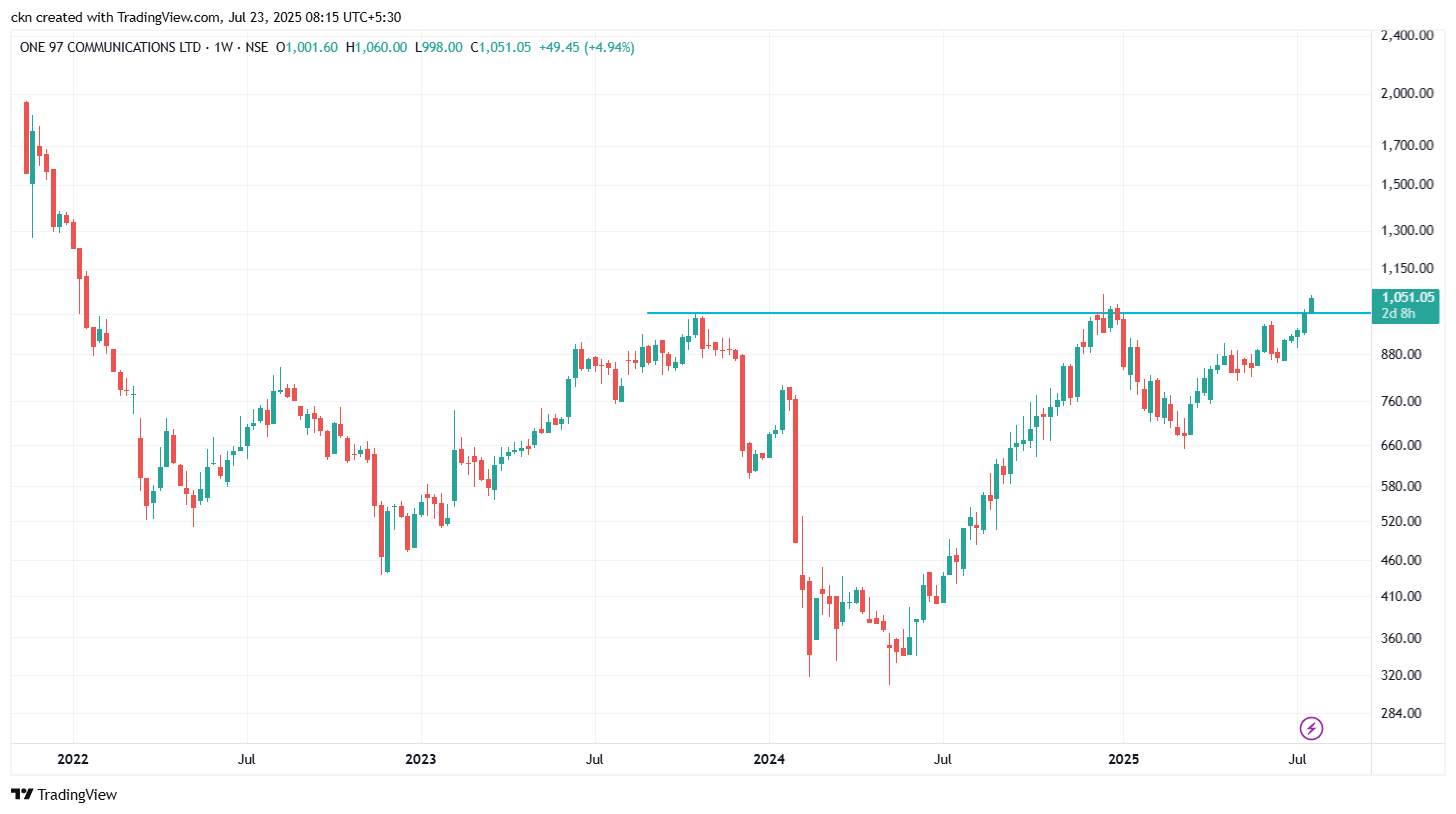Click the high value H1,060.00 in legend
The width and height of the screenshot is (1456, 814).
[376, 47]
